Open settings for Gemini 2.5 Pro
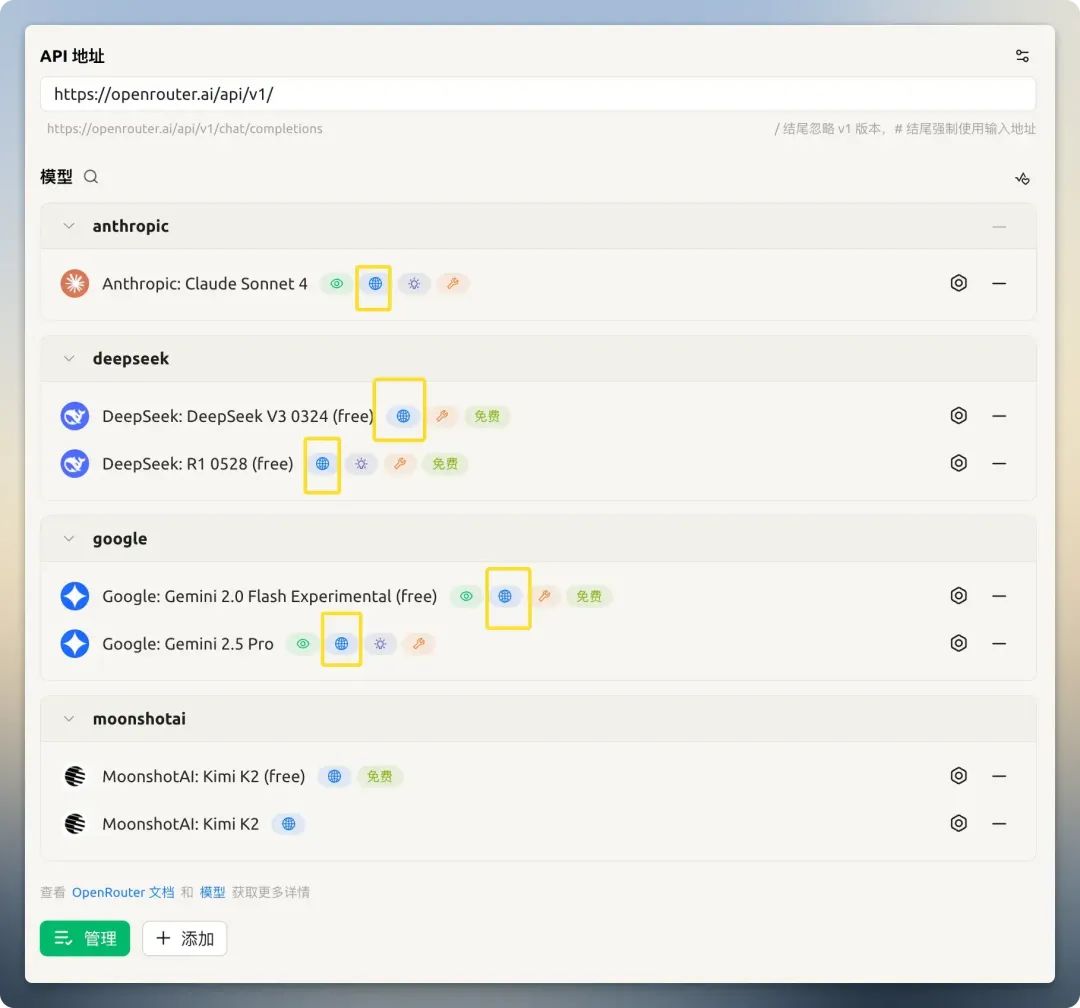The height and width of the screenshot is (1008, 1080). (x=959, y=643)
